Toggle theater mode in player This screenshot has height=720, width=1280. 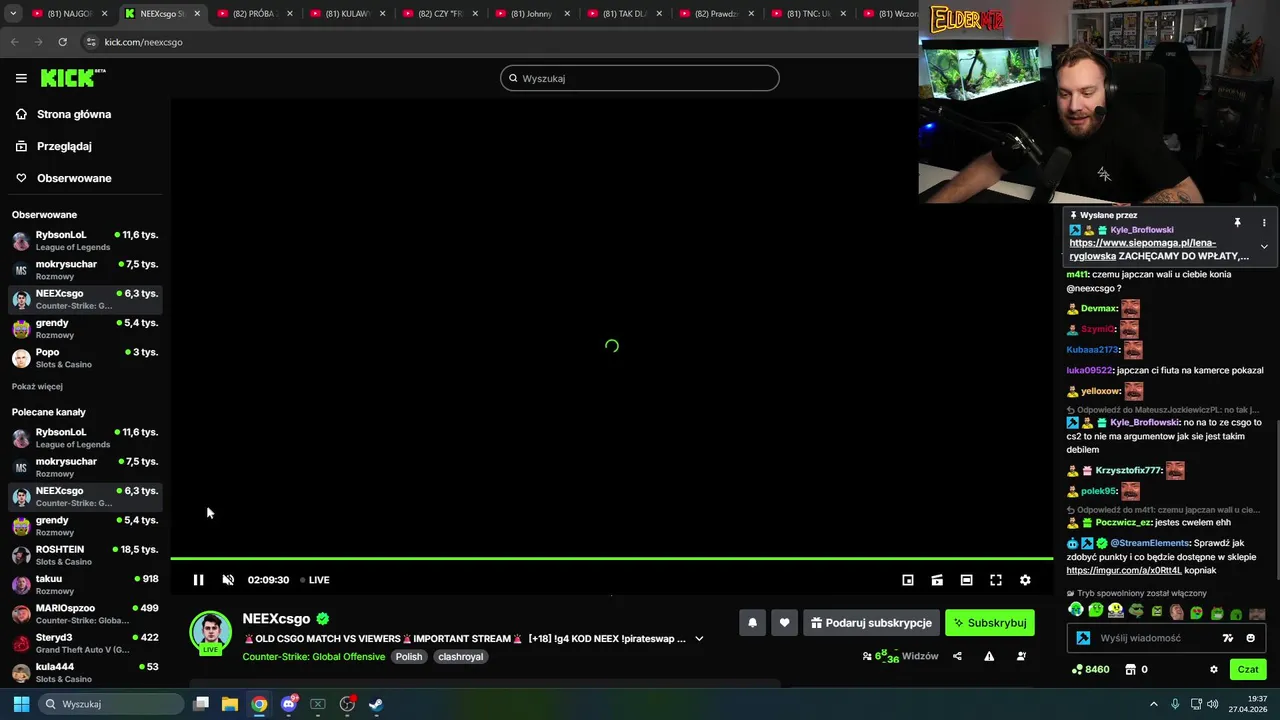tap(966, 580)
